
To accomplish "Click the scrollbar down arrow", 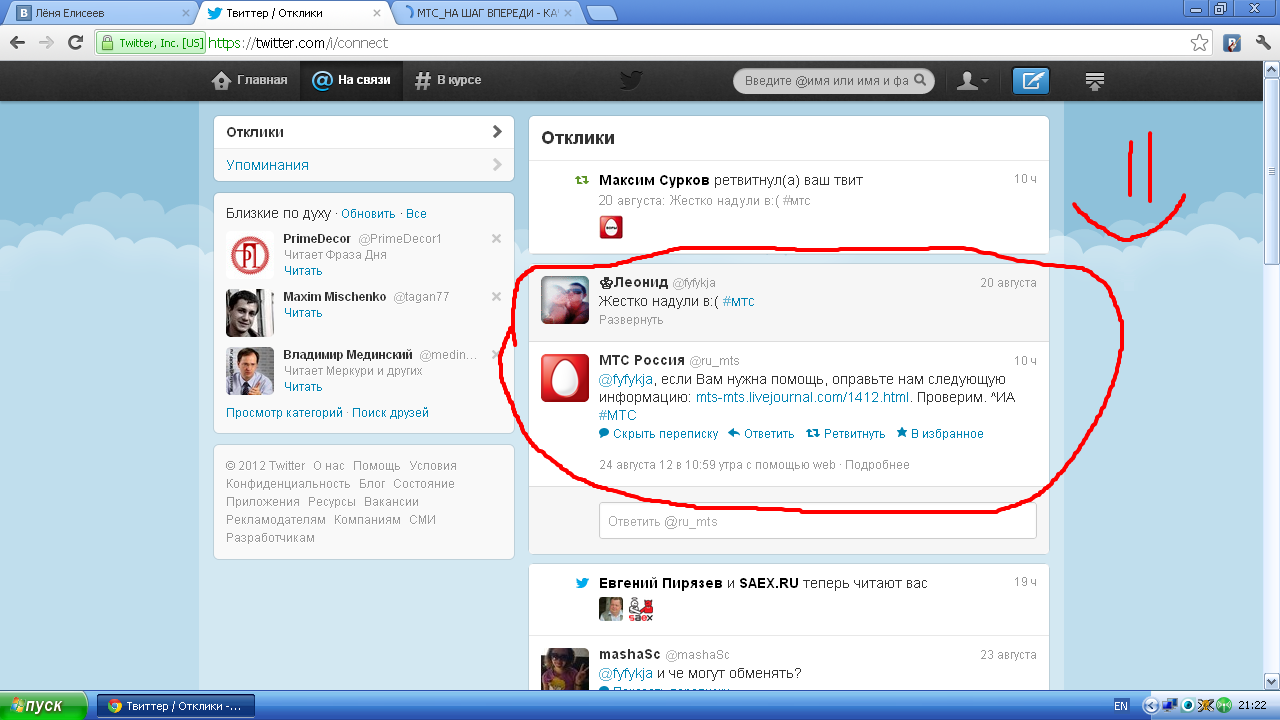I will point(1272,682).
